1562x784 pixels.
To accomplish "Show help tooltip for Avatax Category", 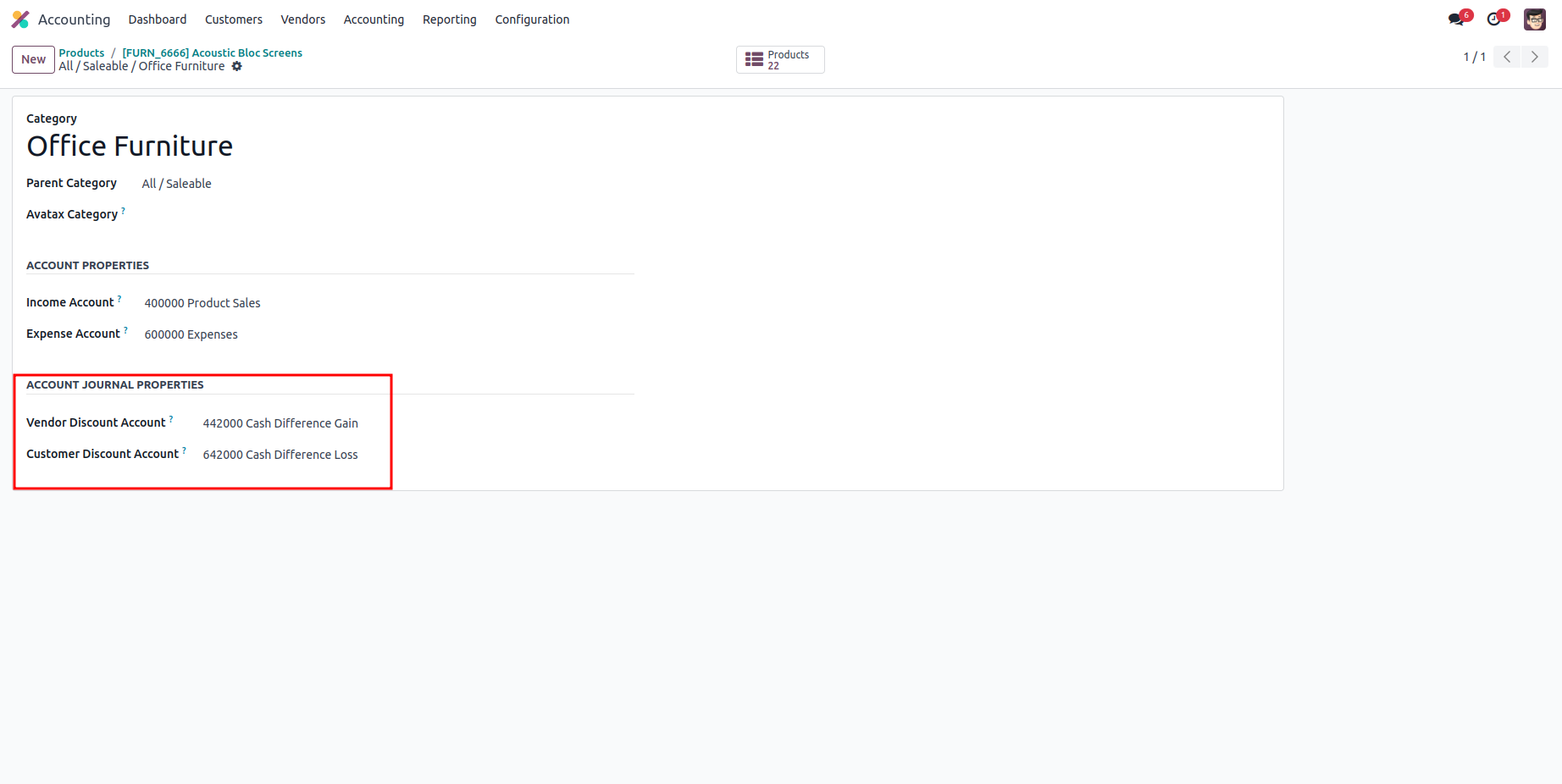I will click(123, 211).
